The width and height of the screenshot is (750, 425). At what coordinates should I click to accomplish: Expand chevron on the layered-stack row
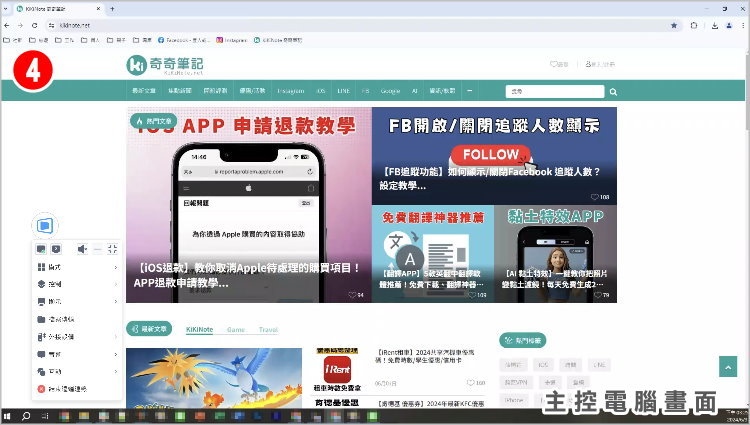(116, 284)
